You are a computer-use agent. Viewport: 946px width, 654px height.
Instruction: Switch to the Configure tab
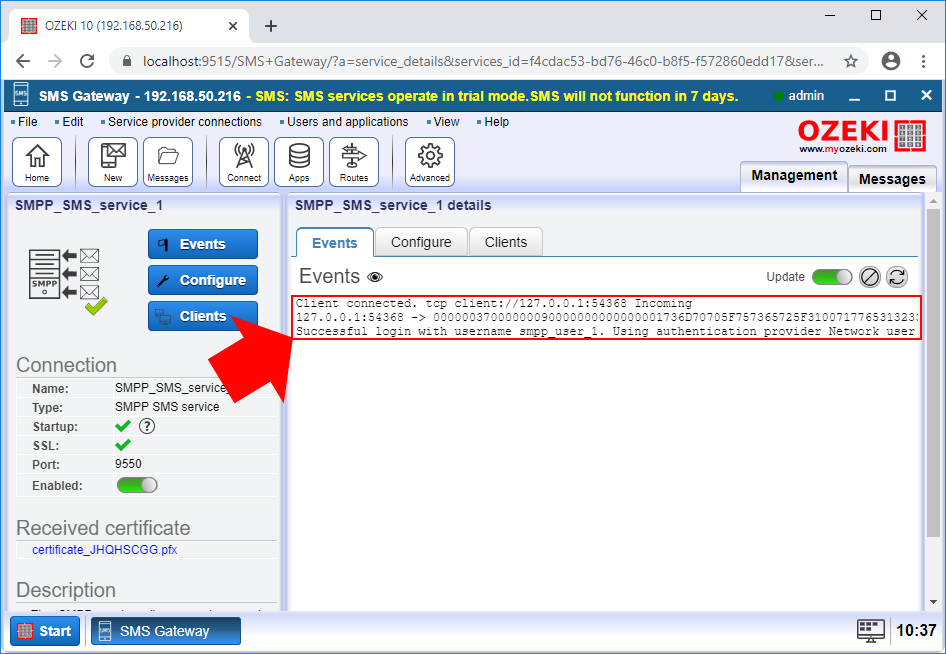tap(421, 242)
